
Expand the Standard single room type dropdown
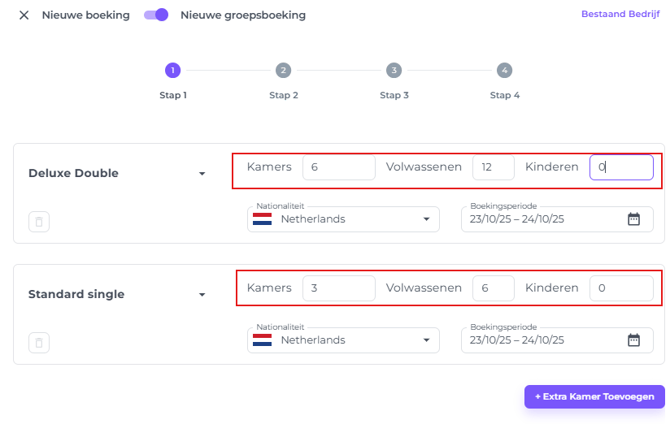point(202,295)
